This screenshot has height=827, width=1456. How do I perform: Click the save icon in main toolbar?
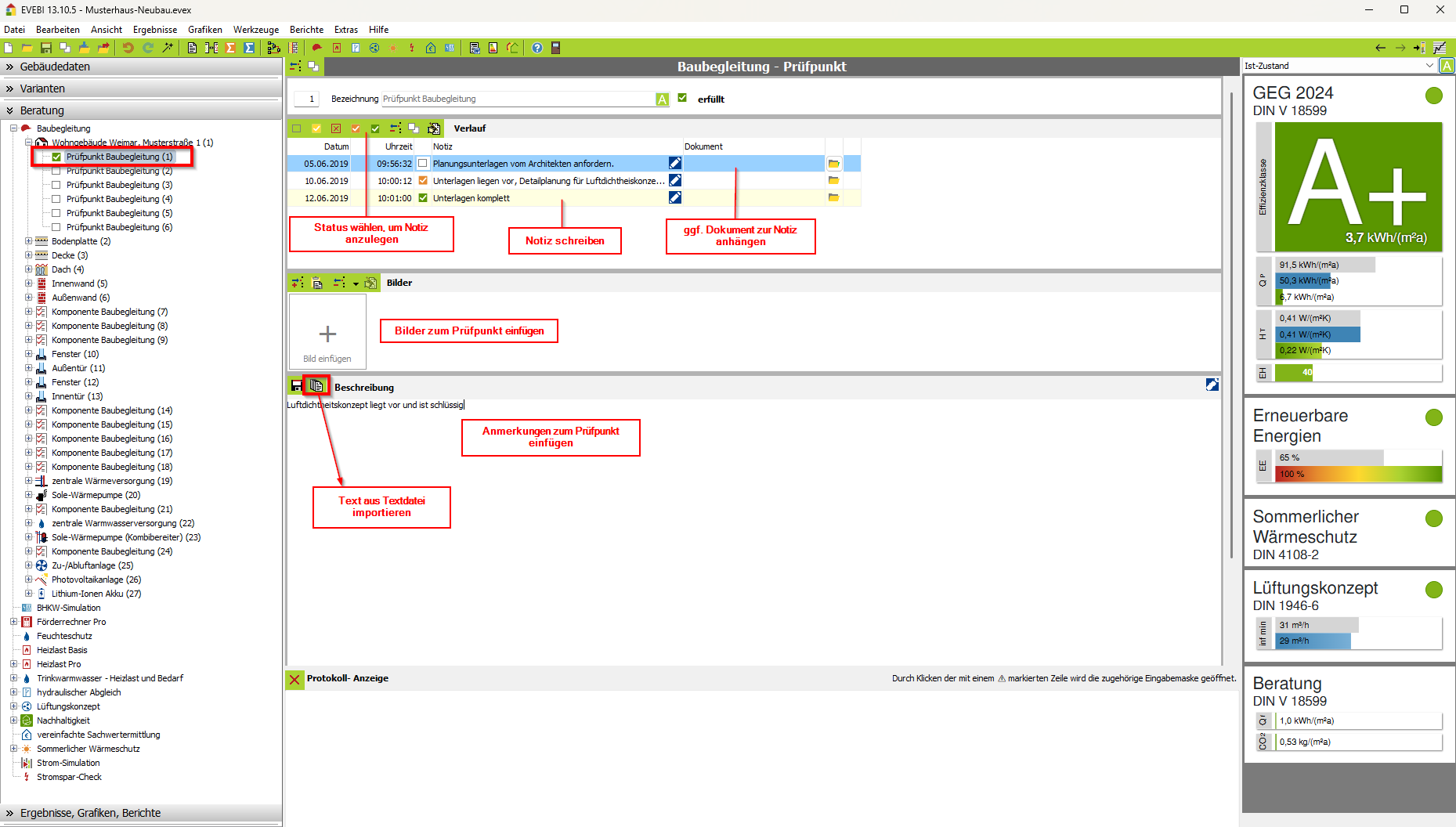46,48
